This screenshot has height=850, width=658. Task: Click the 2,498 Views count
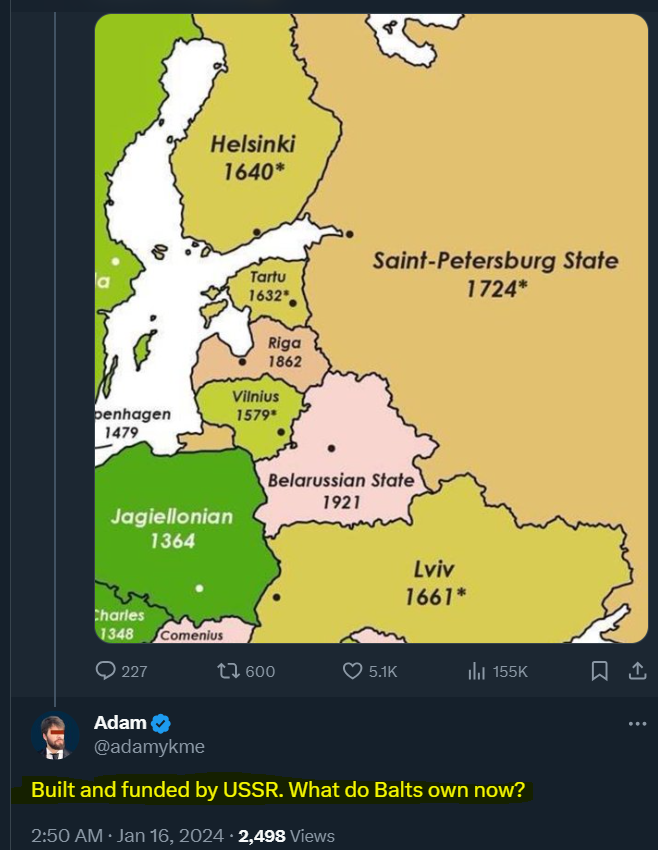tap(286, 835)
